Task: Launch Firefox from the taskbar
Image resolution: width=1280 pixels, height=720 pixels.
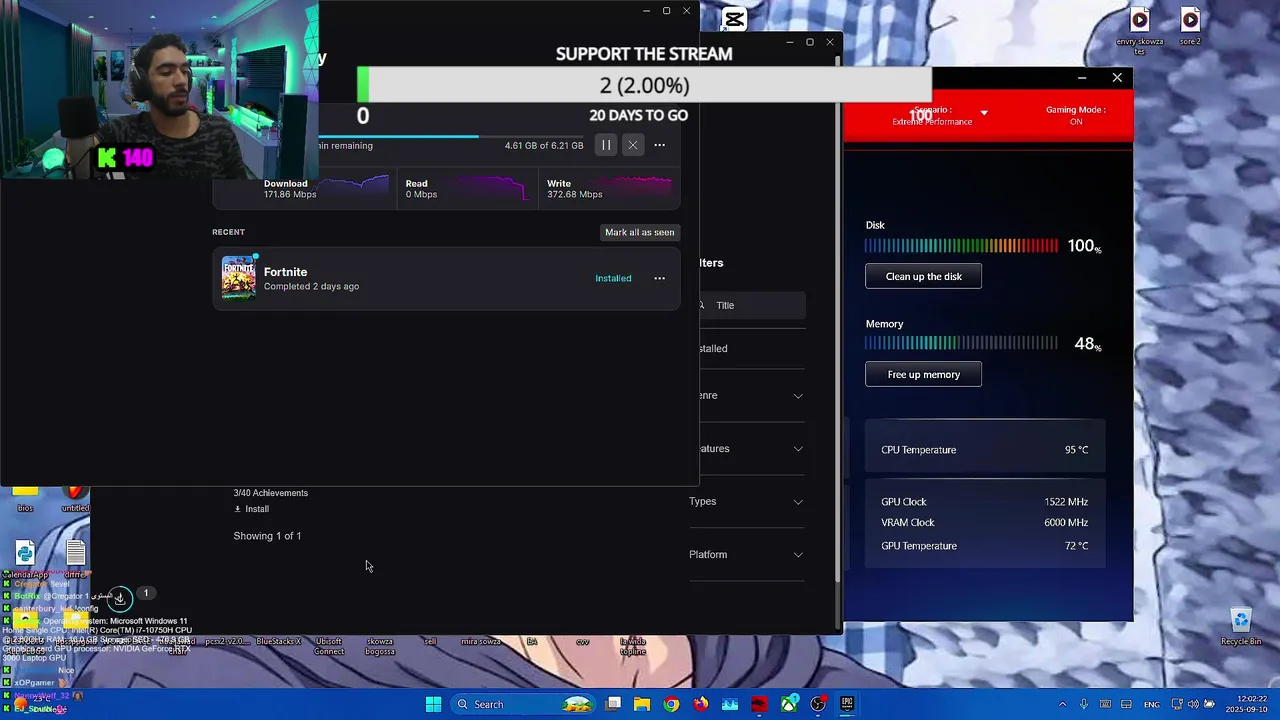Action: tap(701, 704)
